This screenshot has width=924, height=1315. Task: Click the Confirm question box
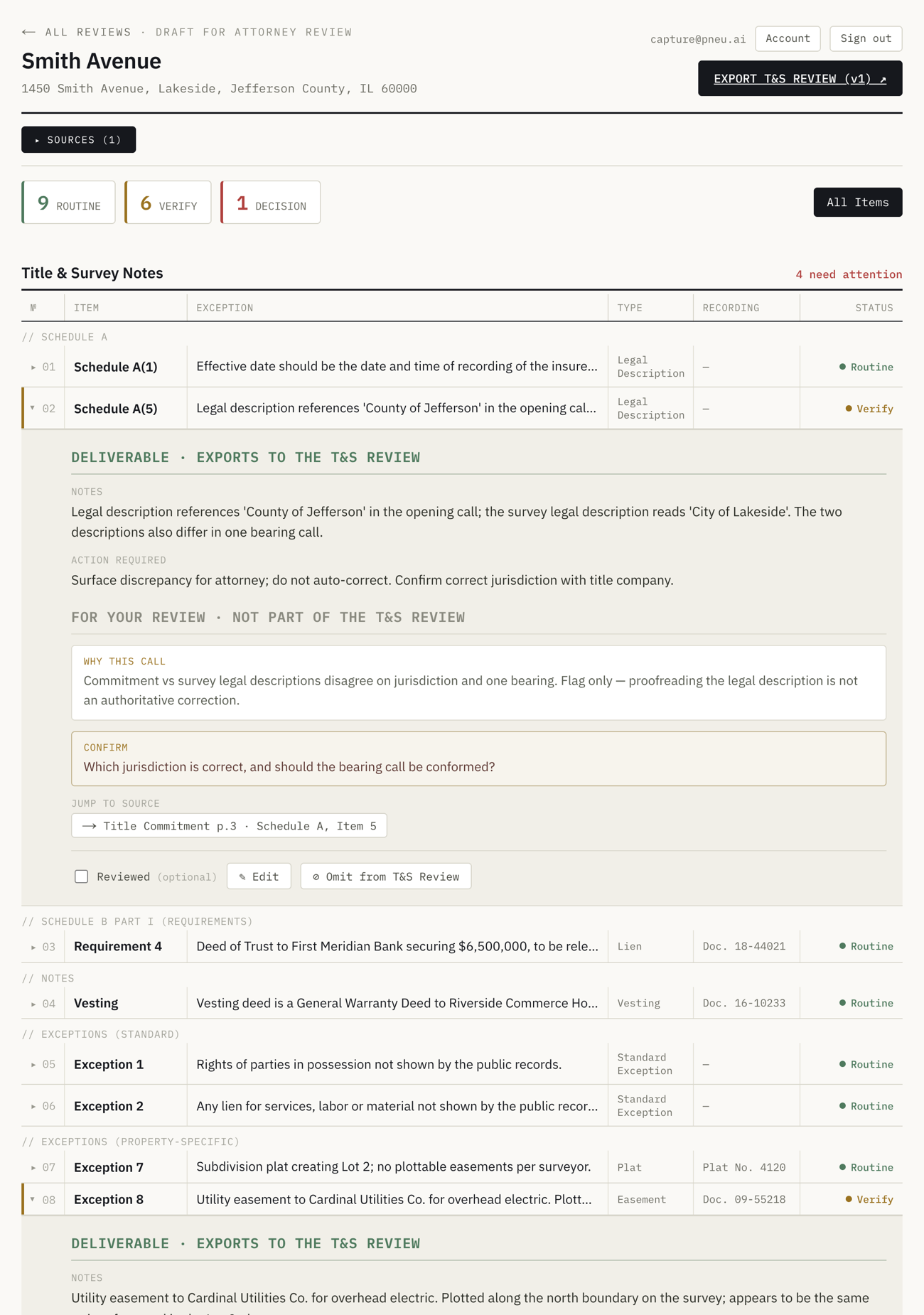click(x=478, y=758)
